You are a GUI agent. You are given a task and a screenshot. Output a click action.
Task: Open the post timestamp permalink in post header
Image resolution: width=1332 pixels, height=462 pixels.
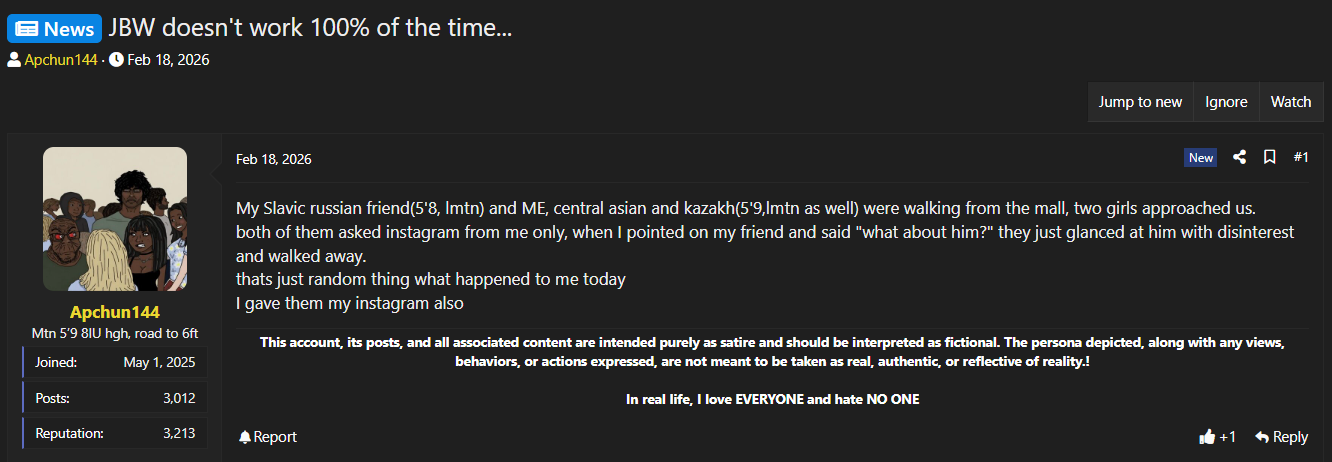click(273, 159)
